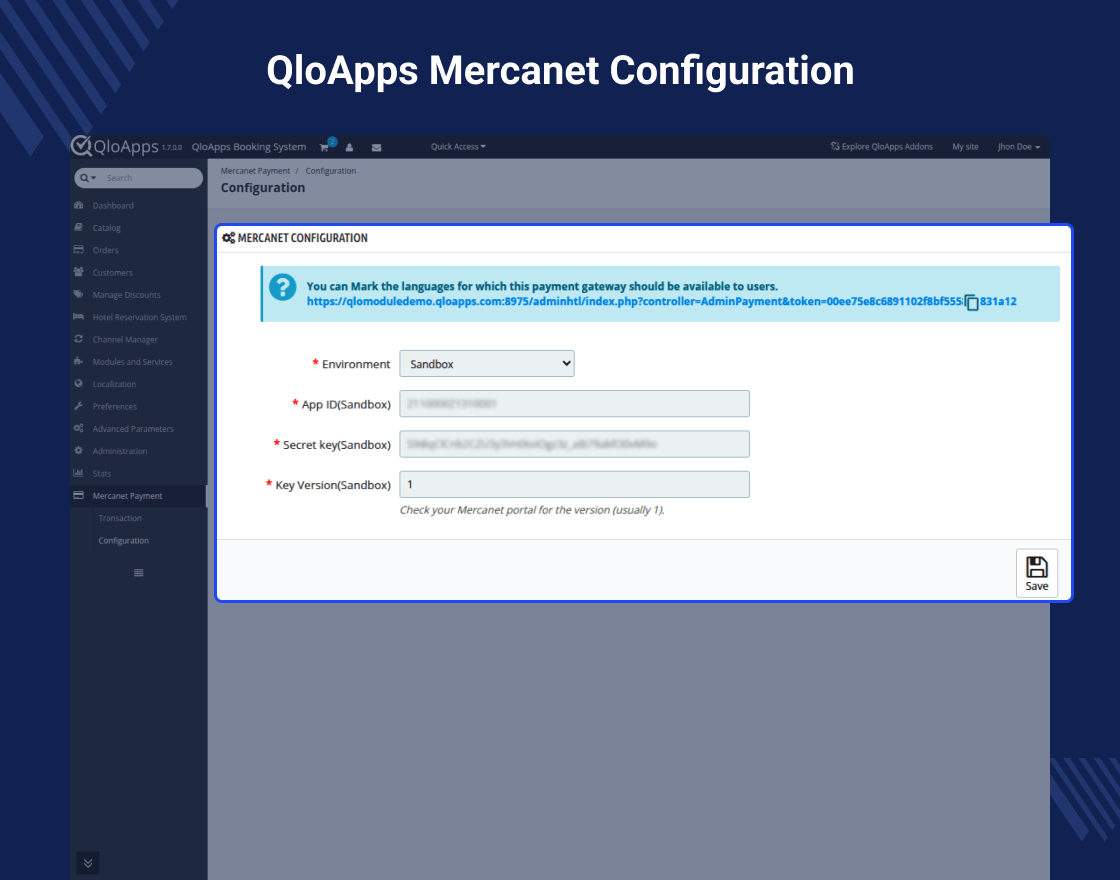This screenshot has width=1120, height=880.
Task: Click the Advanced Parameters gears icon
Action: (x=79, y=428)
